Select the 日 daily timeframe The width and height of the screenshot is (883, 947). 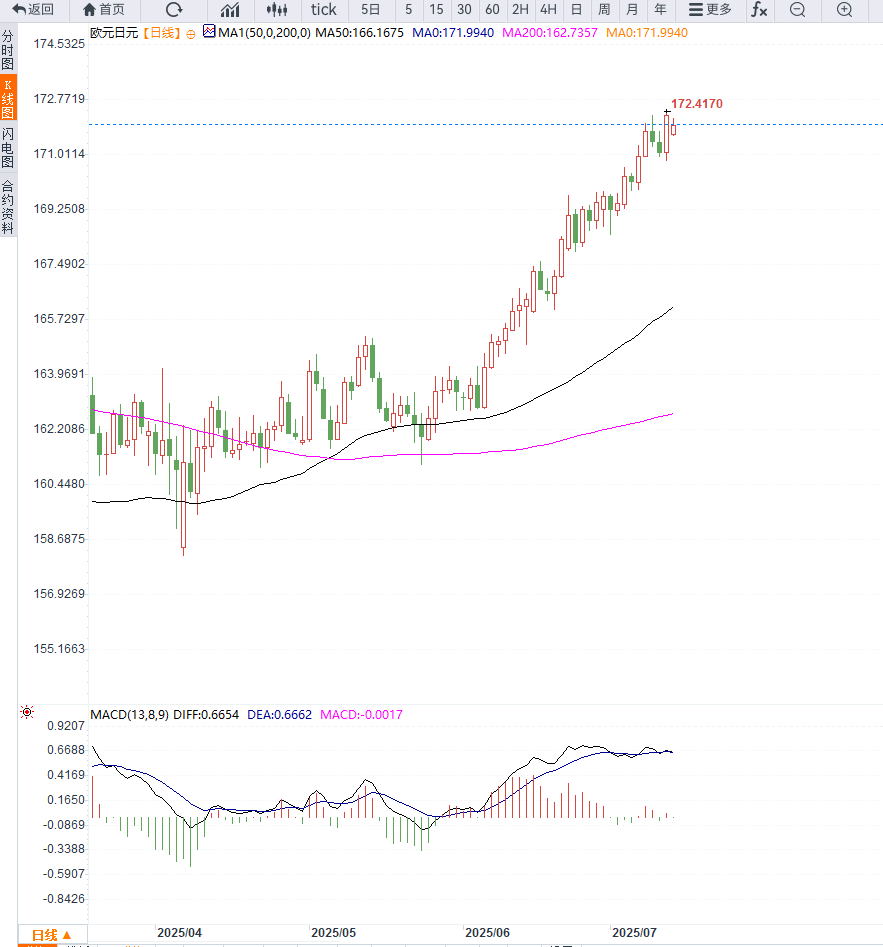tap(576, 10)
